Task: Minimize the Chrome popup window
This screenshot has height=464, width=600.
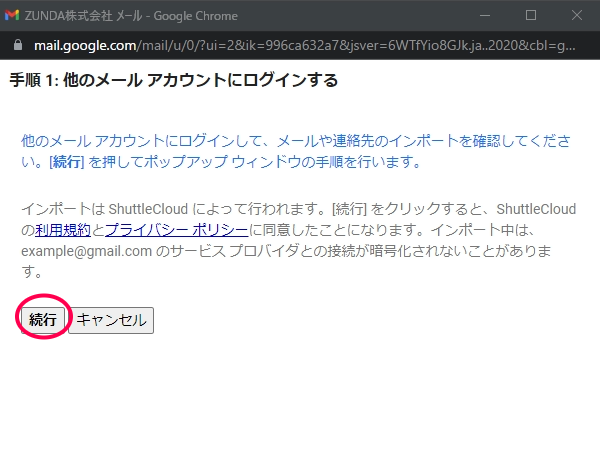Action: pyautogui.click(x=485, y=15)
